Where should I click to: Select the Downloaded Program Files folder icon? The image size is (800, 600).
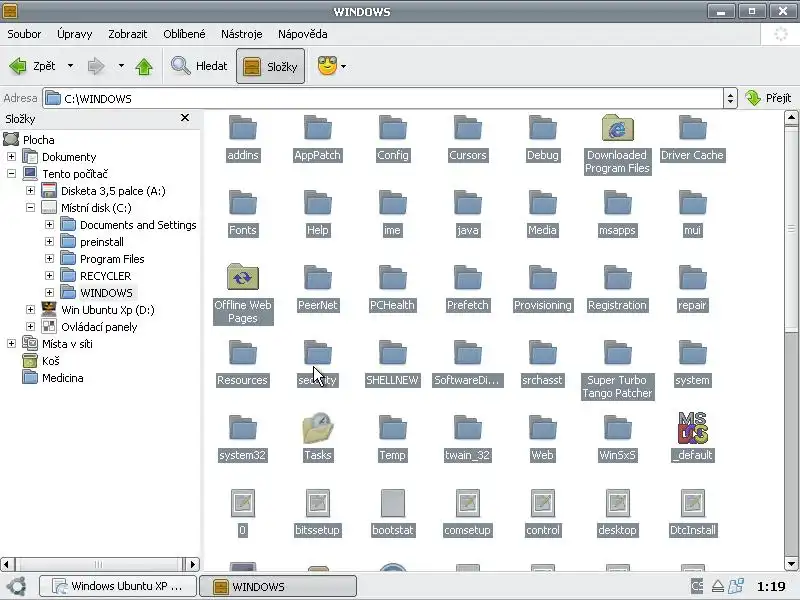(x=617, y=129)
